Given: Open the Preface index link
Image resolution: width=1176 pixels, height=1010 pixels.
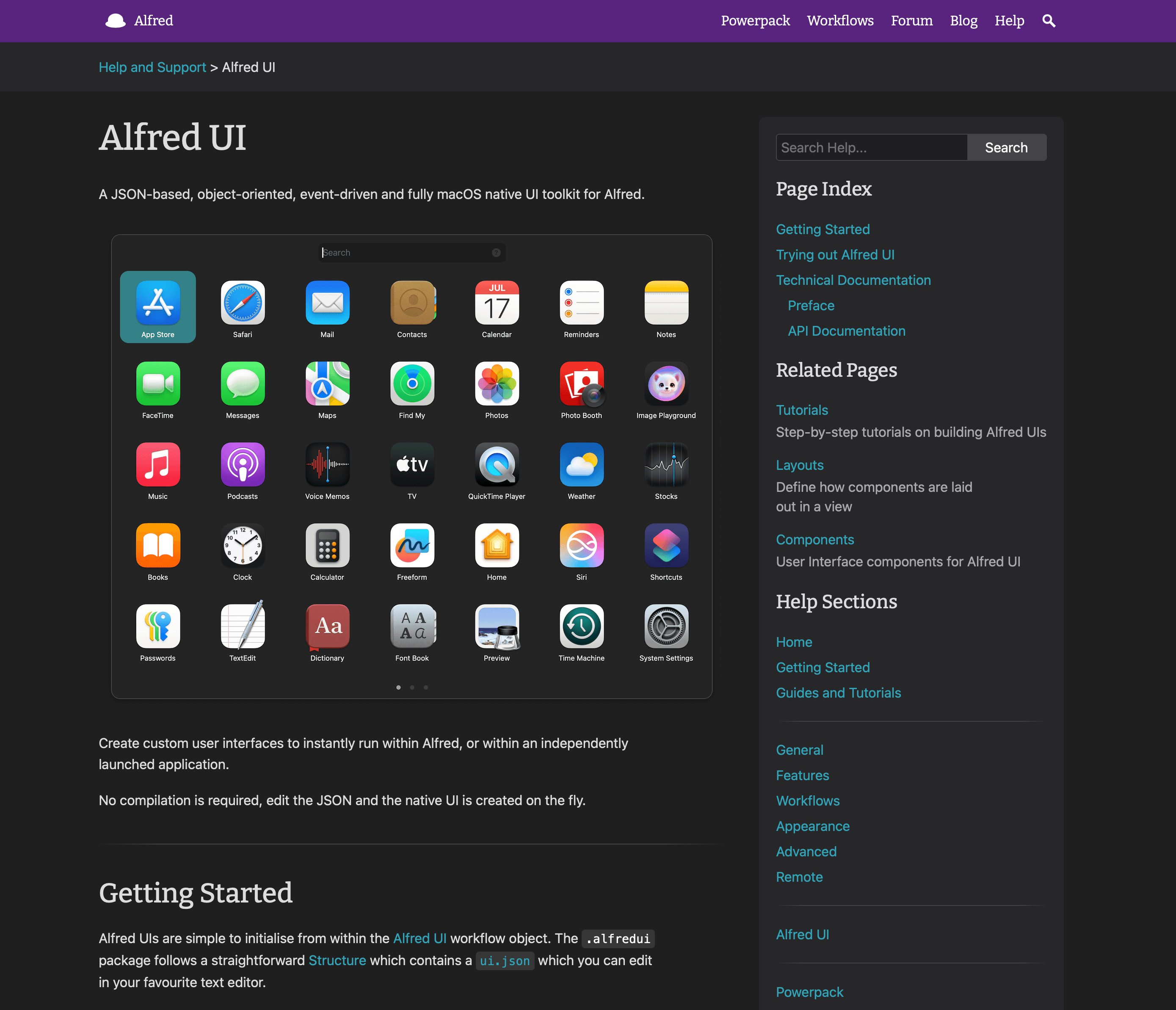Looking at the screenshot, I should click(x=811, y=305).
